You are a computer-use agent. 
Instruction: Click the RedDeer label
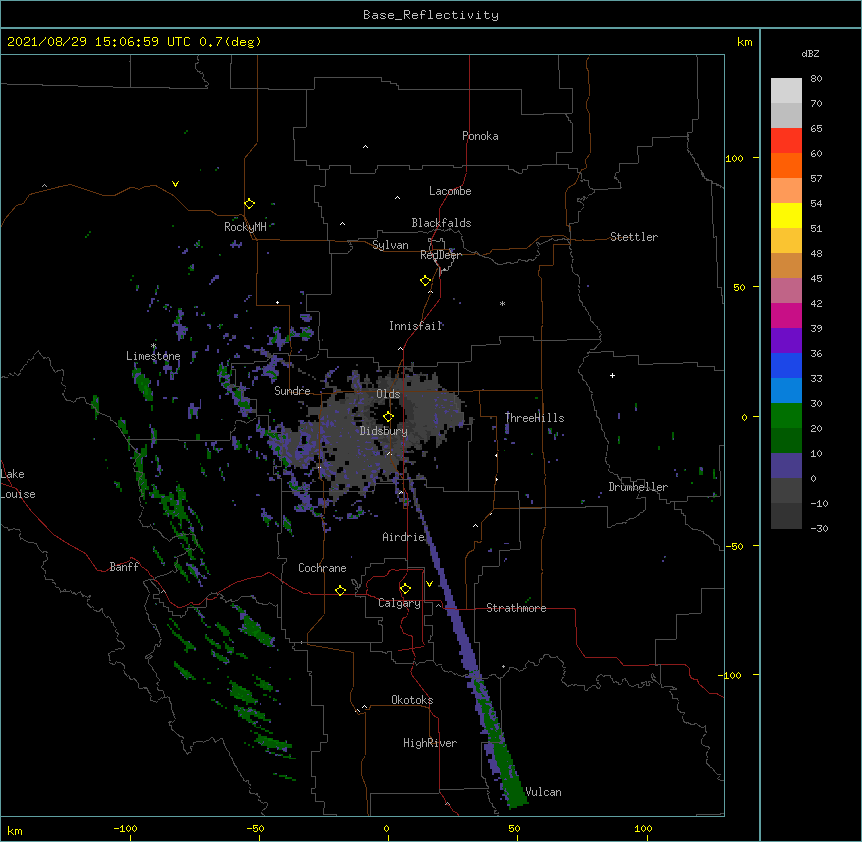(441, 255)
